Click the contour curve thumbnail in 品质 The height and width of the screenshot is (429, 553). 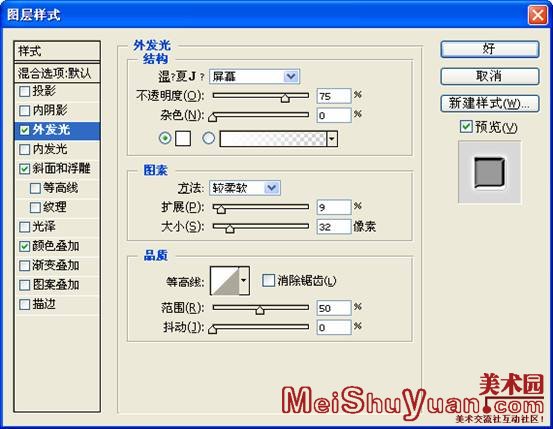225,281
